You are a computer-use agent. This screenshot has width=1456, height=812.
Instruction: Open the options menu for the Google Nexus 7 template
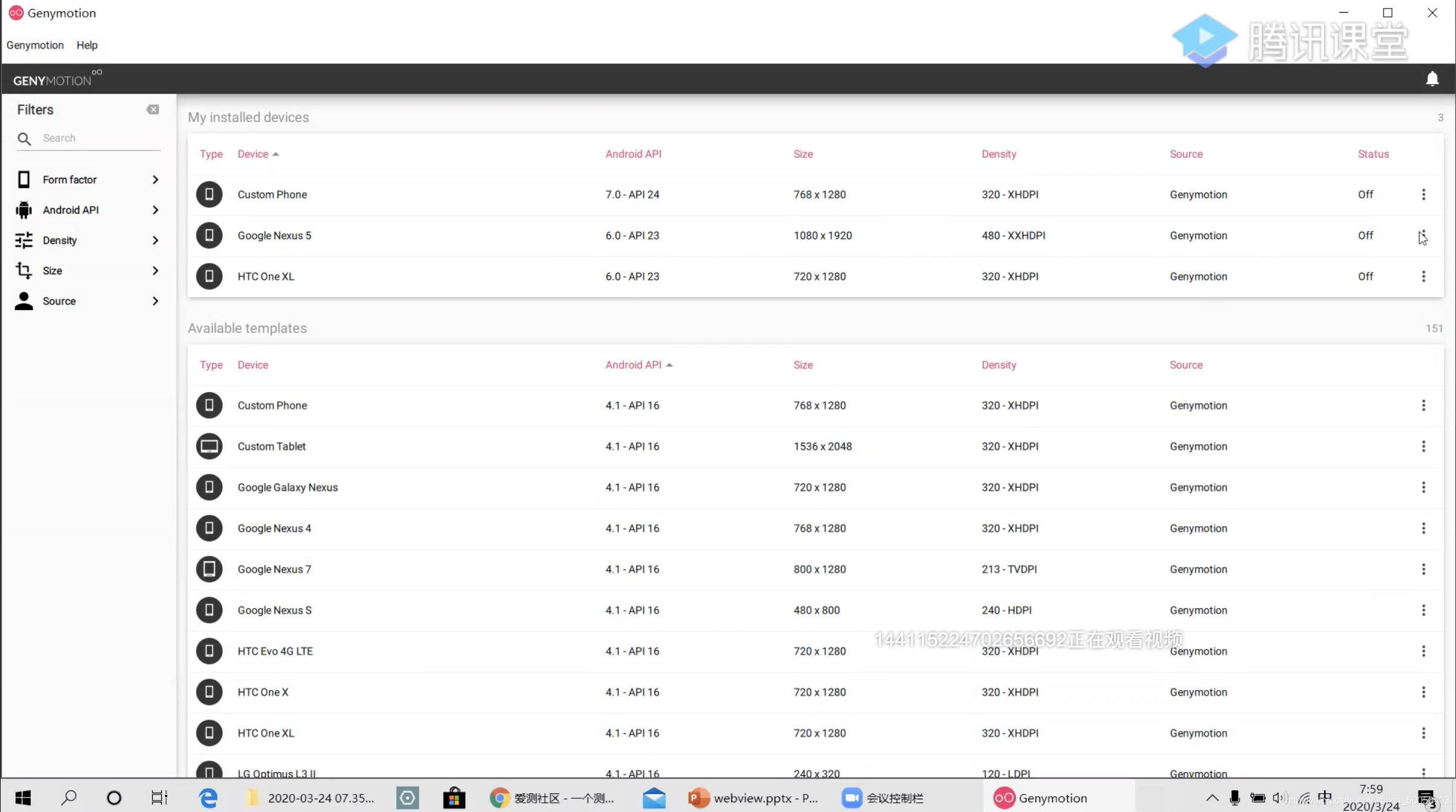click(x=1423, y=569)
